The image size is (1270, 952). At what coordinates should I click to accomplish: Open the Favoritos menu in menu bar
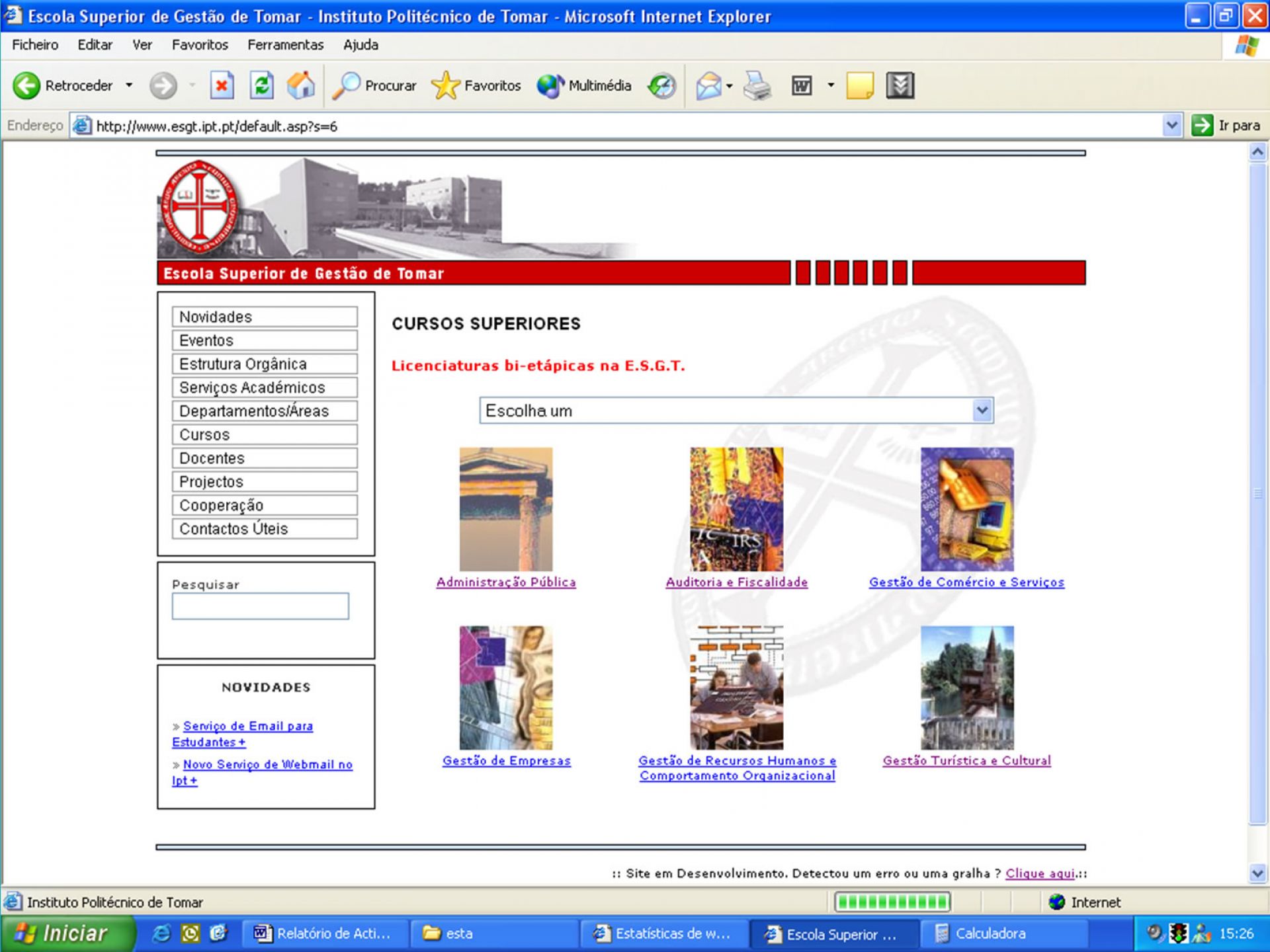click(200, 45)
